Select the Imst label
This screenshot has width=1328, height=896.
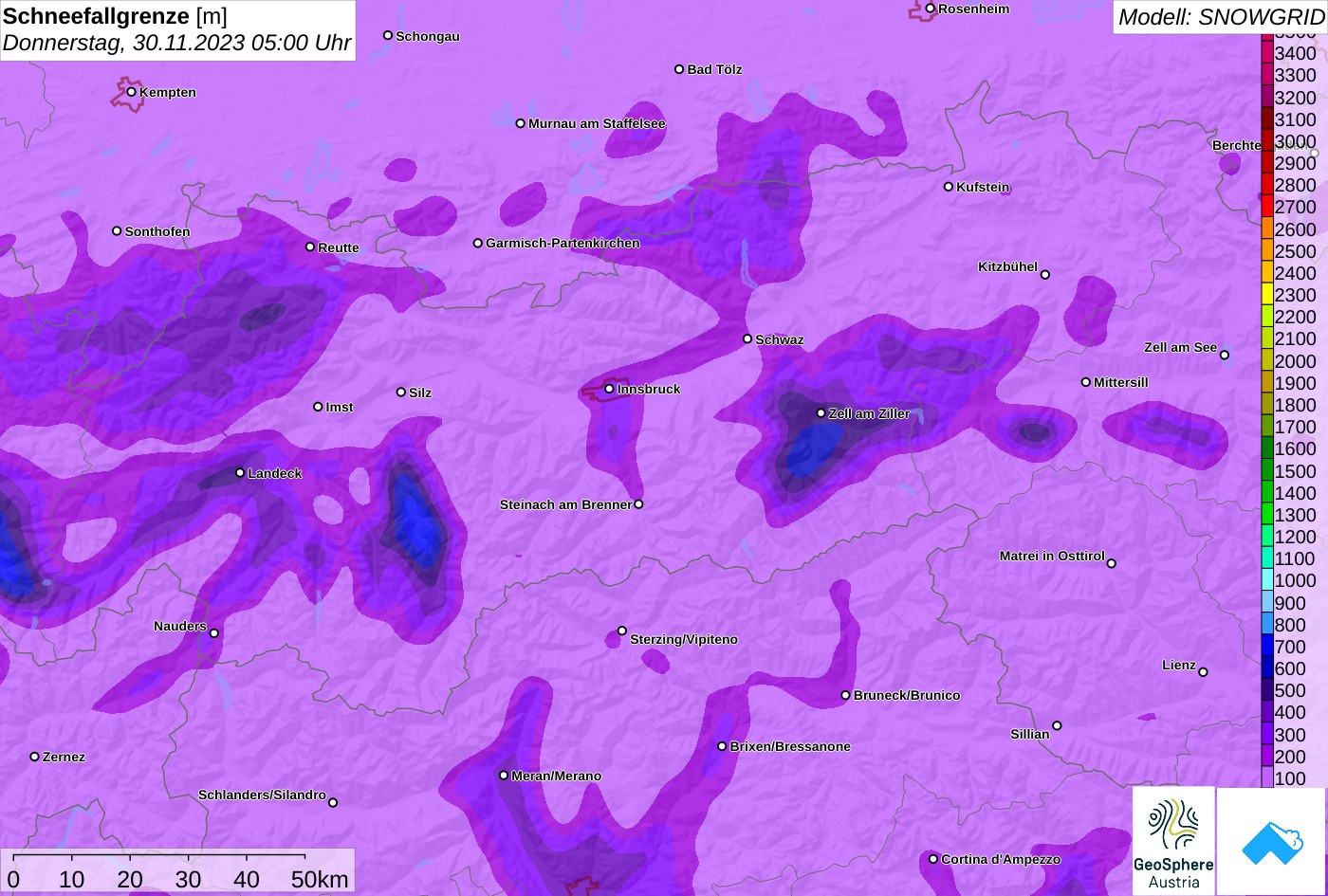click(x=340, y=407)
